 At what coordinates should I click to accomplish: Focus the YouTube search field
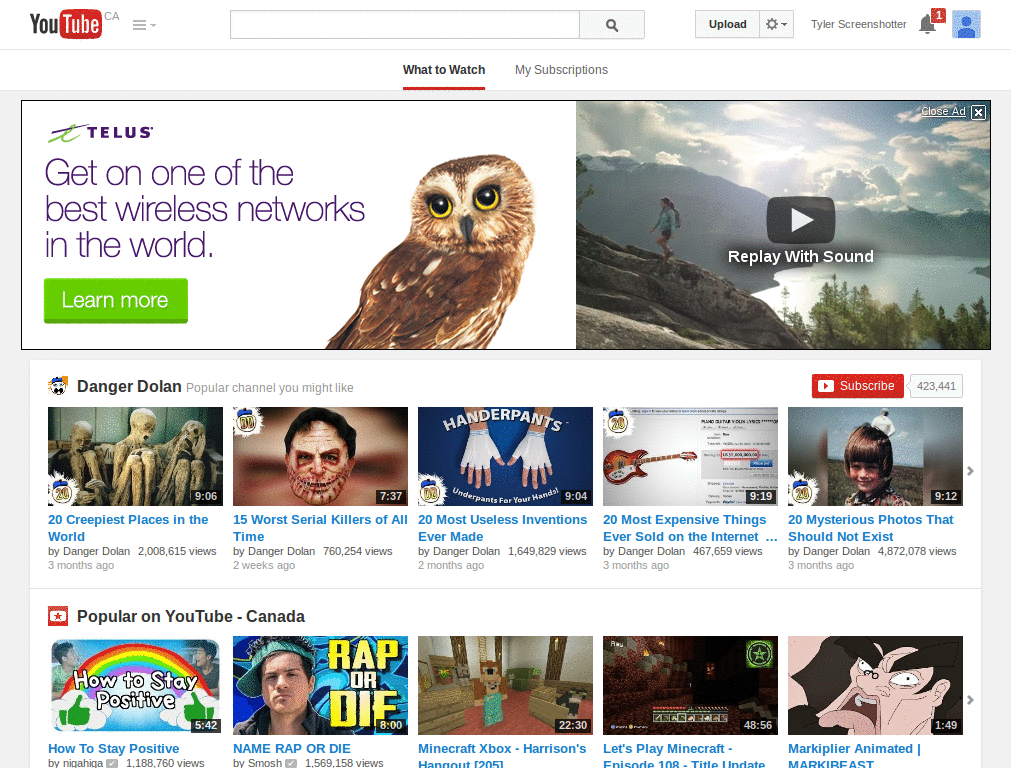point(405,25)
